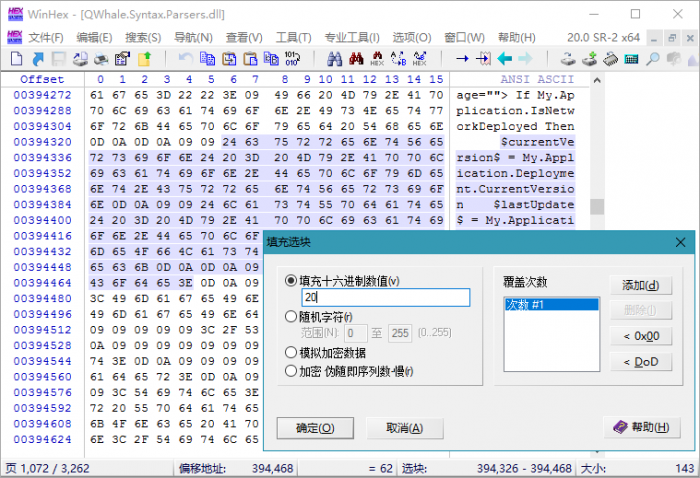Click the Find Hex Values binoculars icon
The image size is (700, 478).
pyautogui.click(x=376, y=59)
